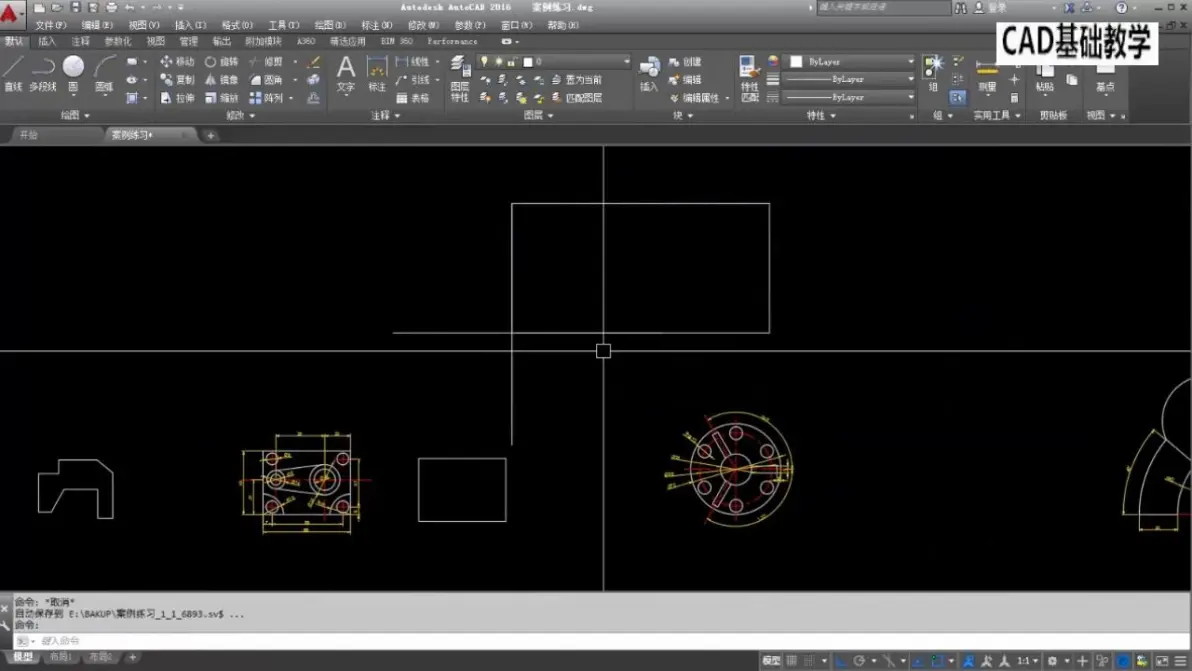Click the Insert block (插入) icon
The image size is (1192, 671).
click(648, 74)
